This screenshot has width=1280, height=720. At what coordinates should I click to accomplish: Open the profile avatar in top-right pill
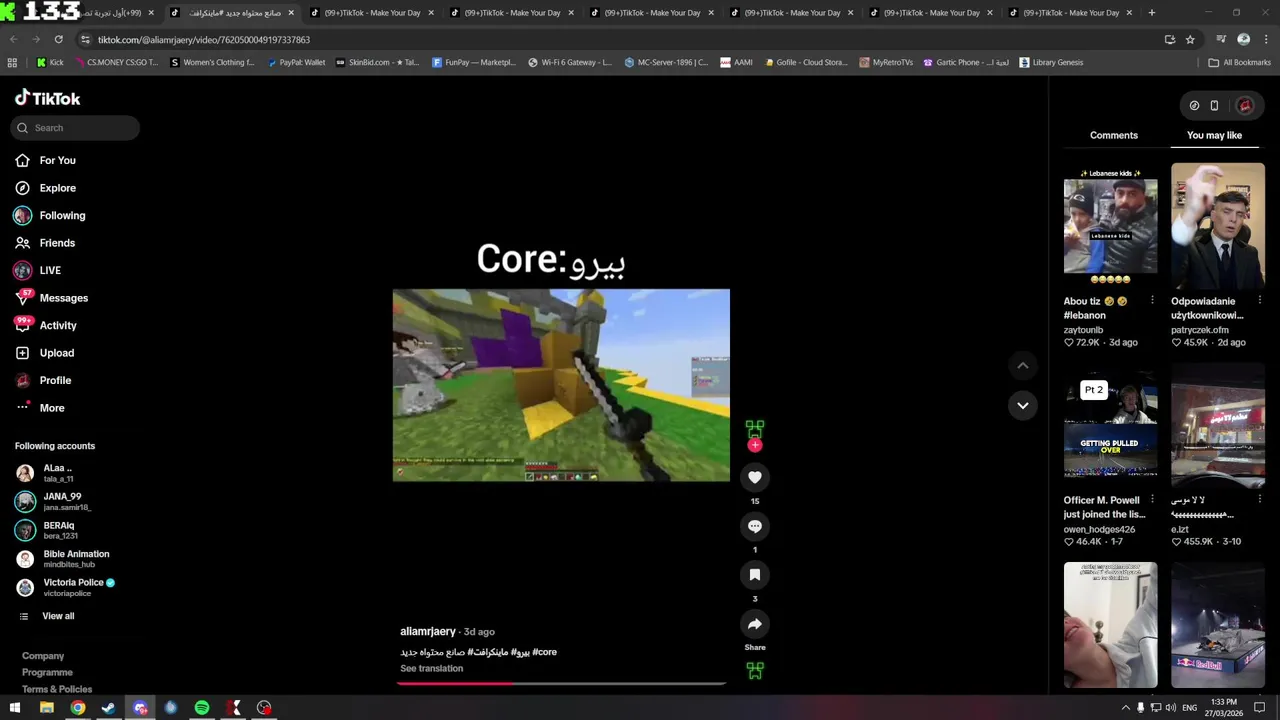1245,105
